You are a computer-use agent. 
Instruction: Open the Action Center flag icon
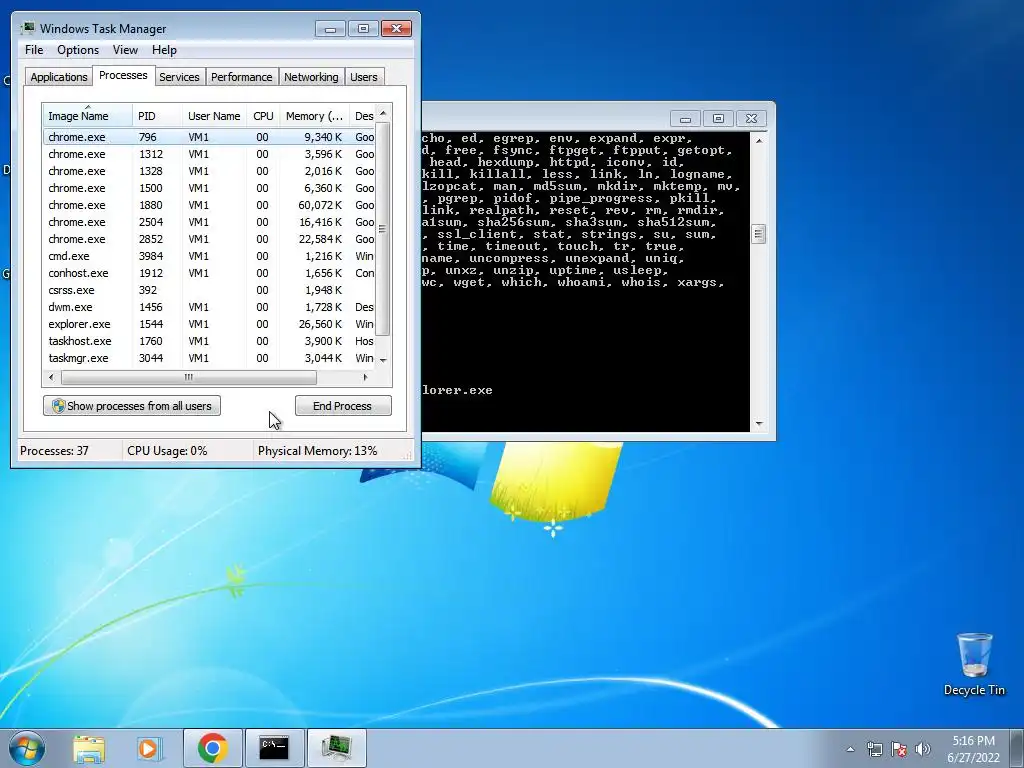point(899,749)
